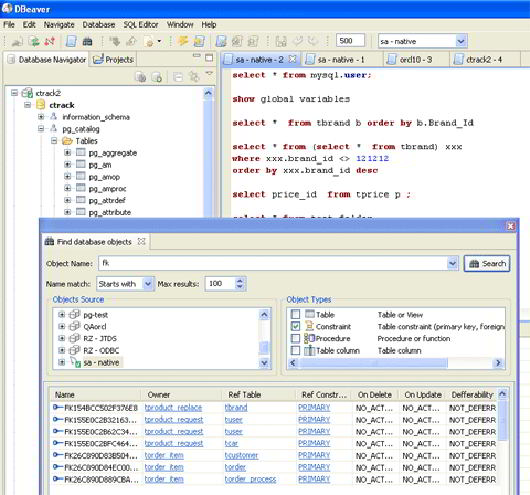The width and height of the screenshot is (530, 495).
Task: Click the New Connection toolbar icon
Action: coord(17,41)
